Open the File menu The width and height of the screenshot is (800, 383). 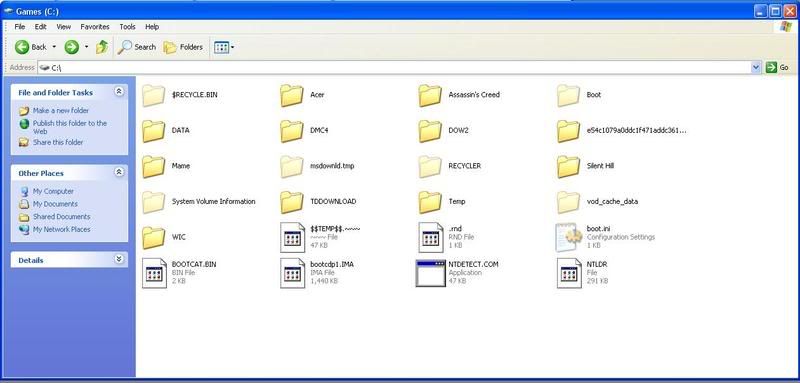click(20, 27)
